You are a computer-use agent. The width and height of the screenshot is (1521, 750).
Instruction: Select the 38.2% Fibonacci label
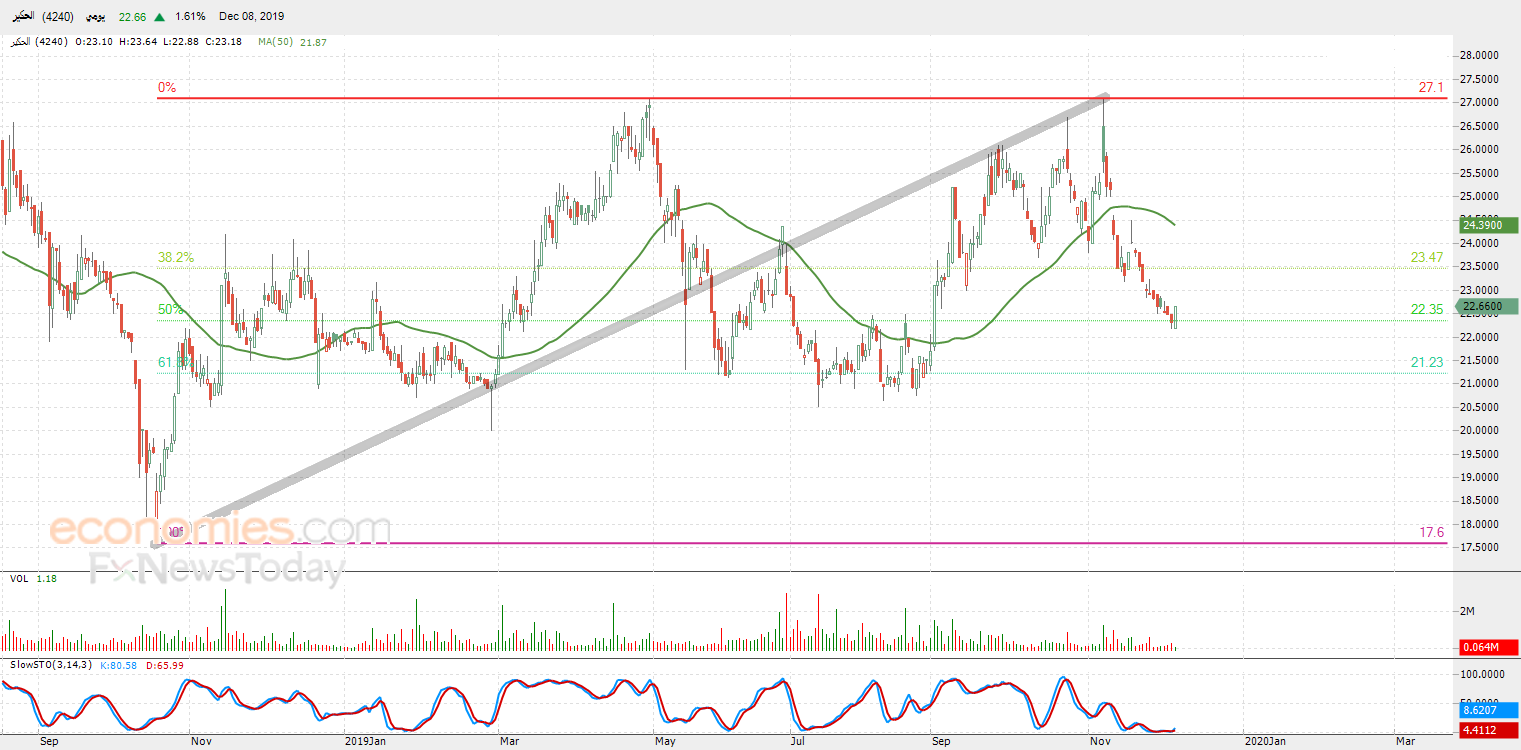176,257
